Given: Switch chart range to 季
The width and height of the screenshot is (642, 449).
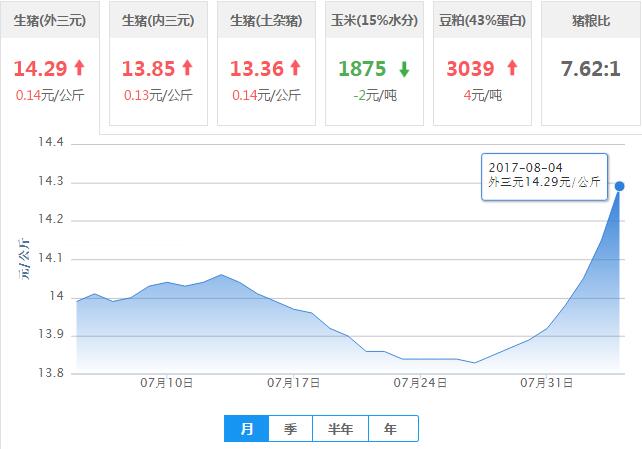Looking at the screenshot, I should point(290,429).
